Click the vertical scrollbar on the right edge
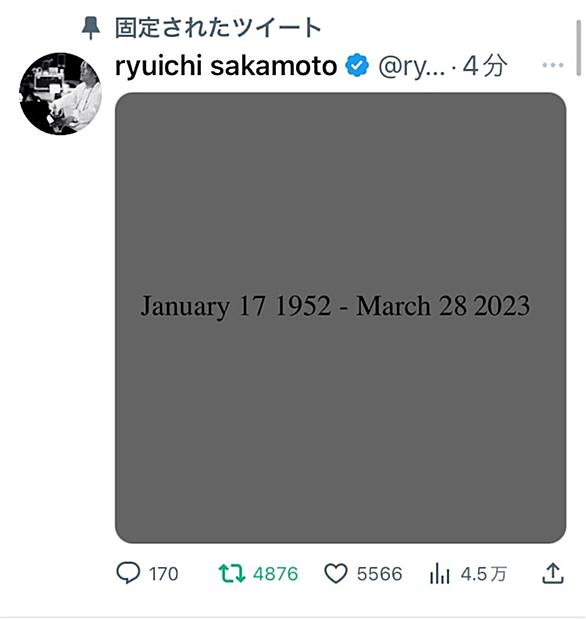 [x=578, y=48]
